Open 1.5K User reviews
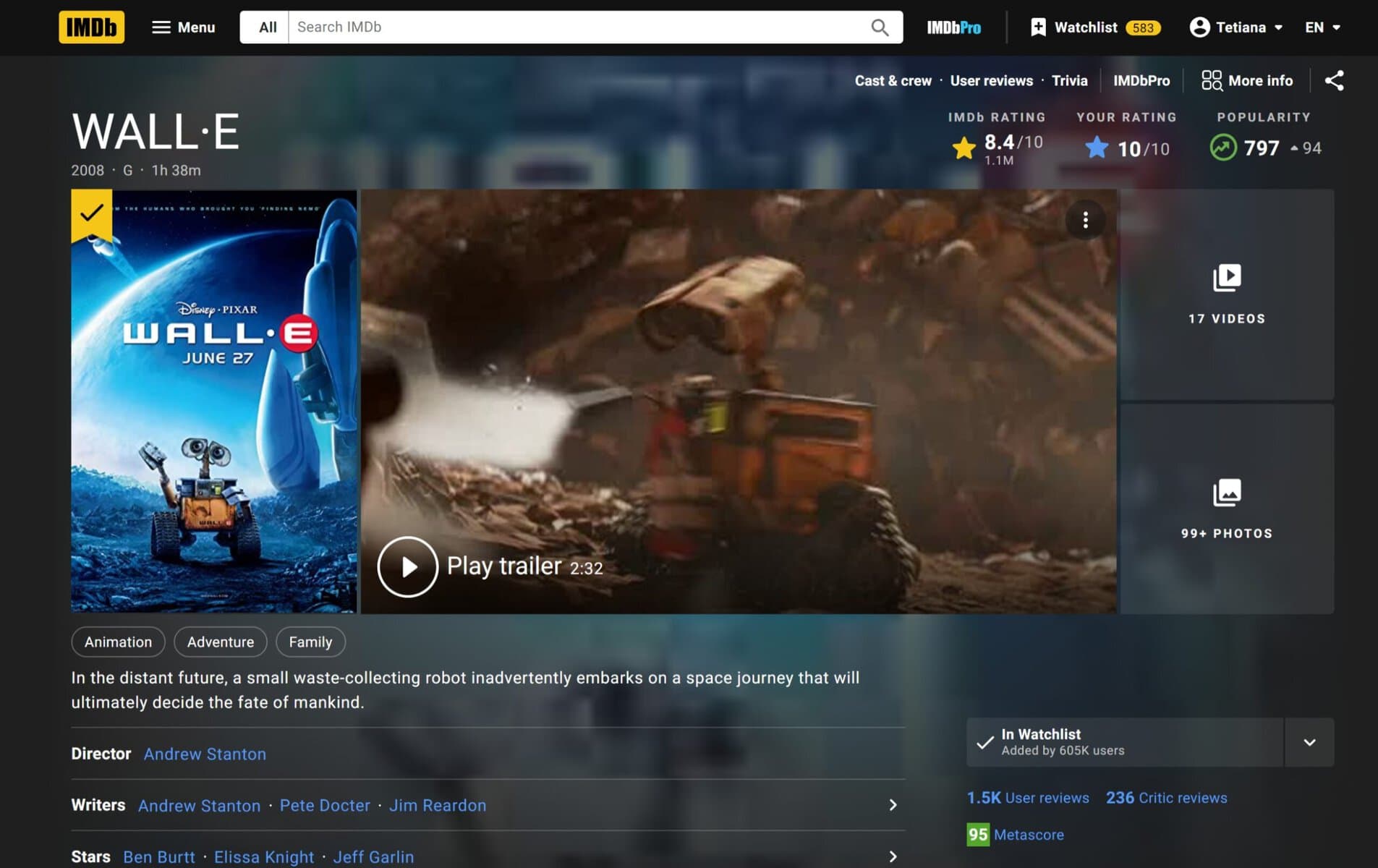 coord(1028,798)
